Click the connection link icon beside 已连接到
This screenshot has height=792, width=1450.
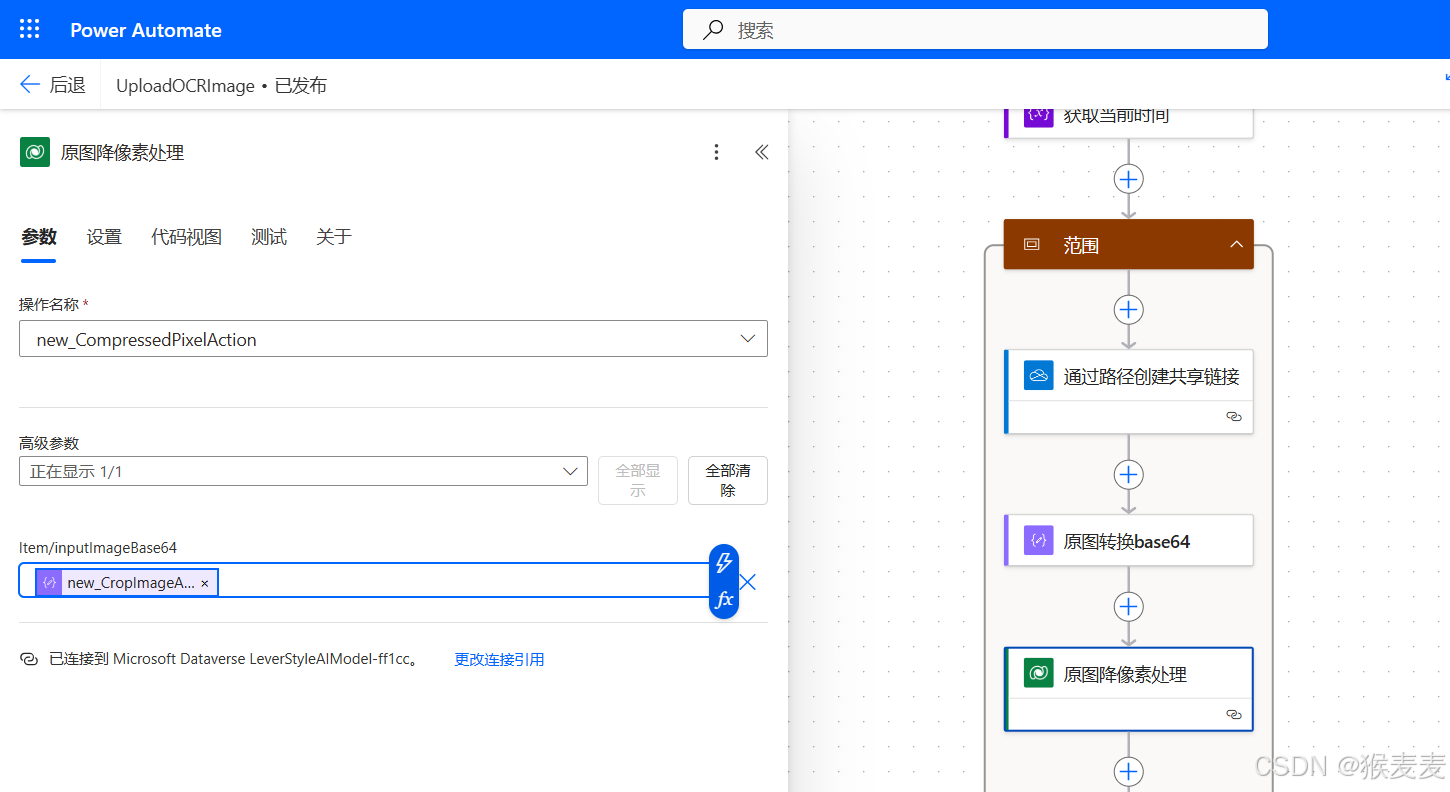pos(29,660)
